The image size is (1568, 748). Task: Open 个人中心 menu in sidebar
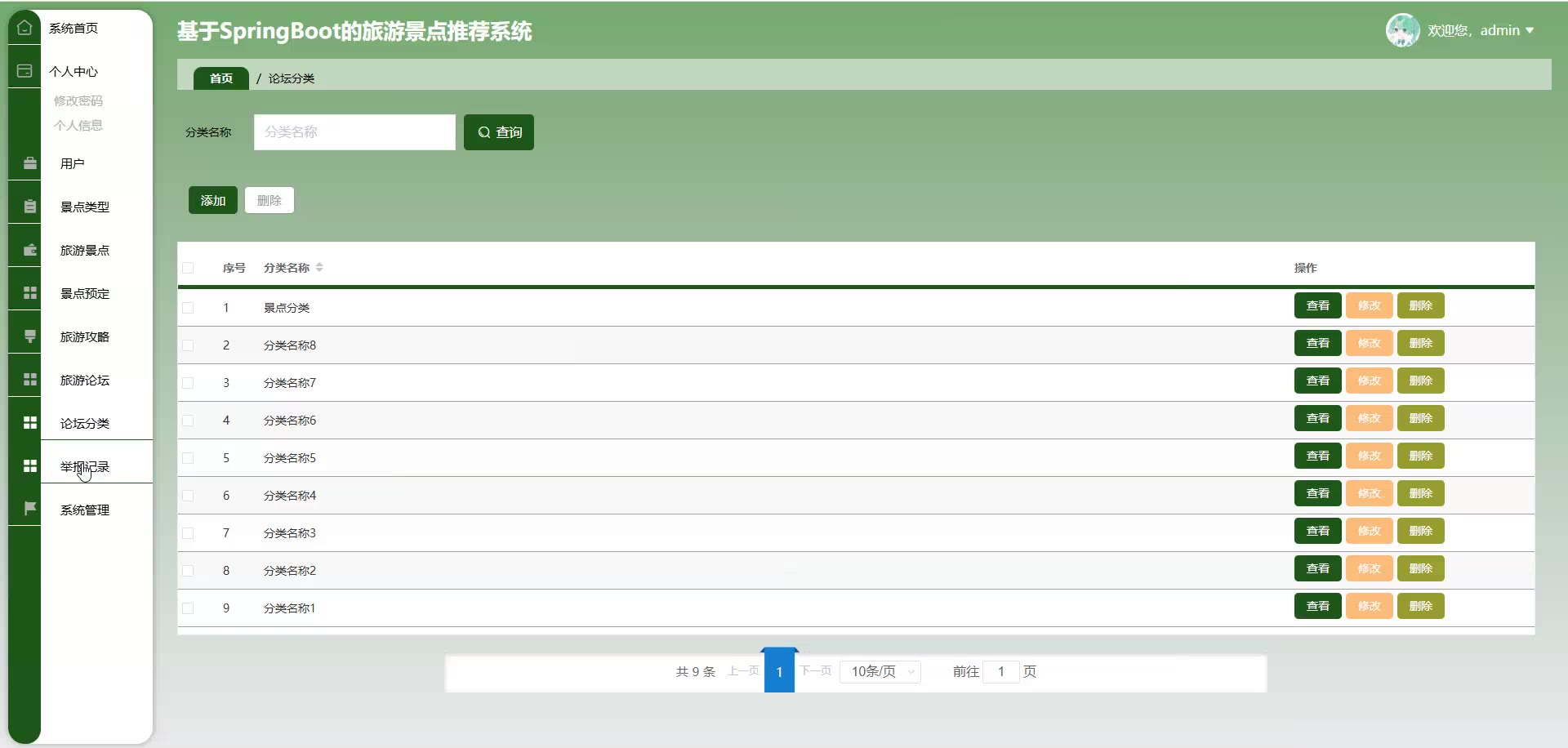pos(73,71)
